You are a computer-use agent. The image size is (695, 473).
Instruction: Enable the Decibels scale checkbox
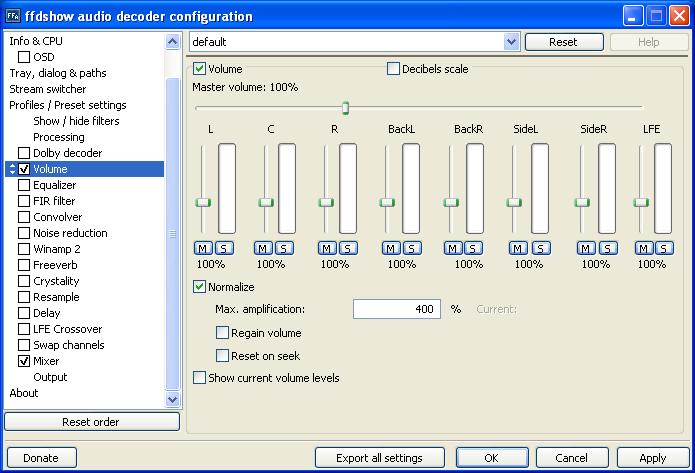coord(393,69)
